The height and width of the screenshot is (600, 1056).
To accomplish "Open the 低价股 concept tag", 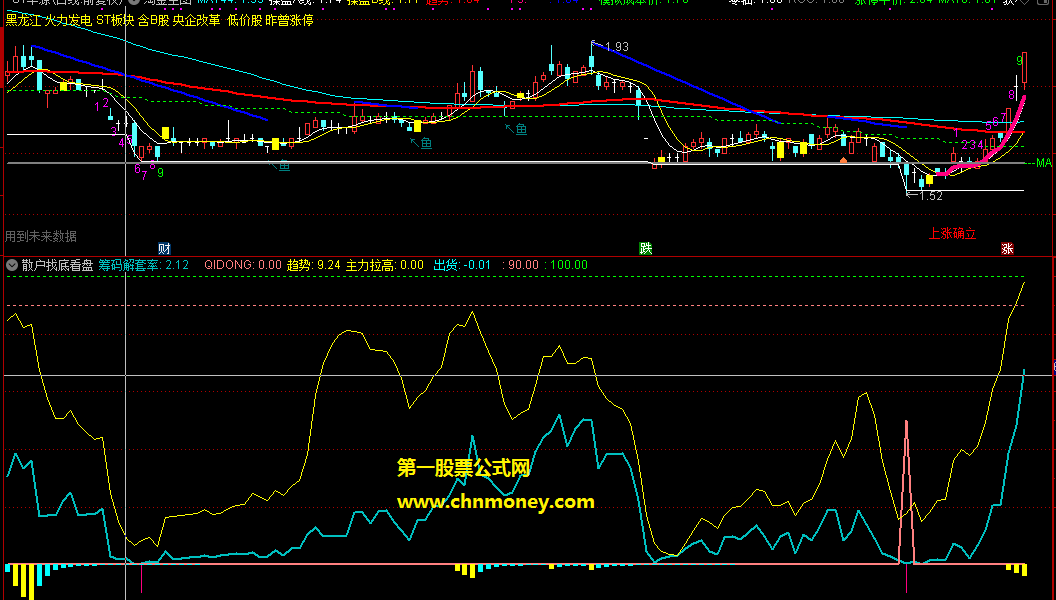I will 244,20.
